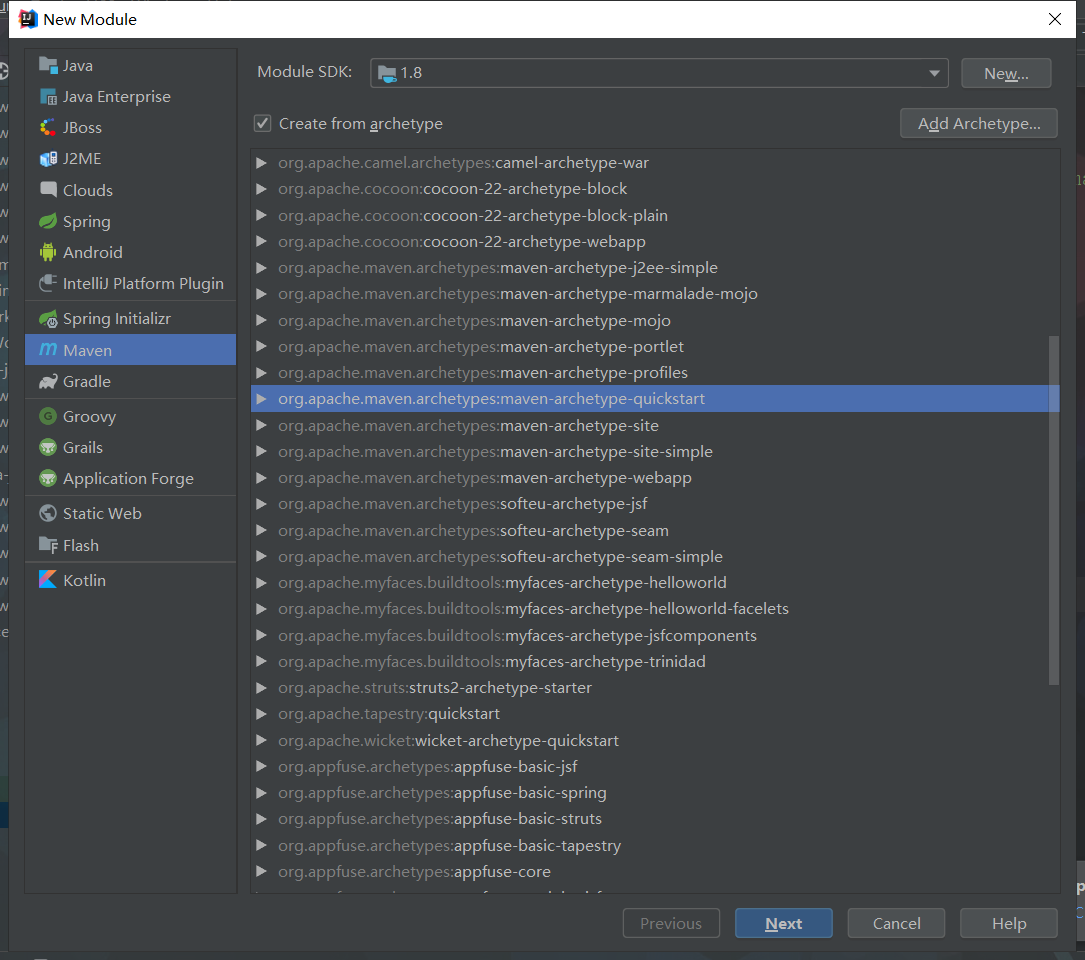
Task: Select maven-archetype-j2ee-simple archetype
Action: (x=655, y=268)
